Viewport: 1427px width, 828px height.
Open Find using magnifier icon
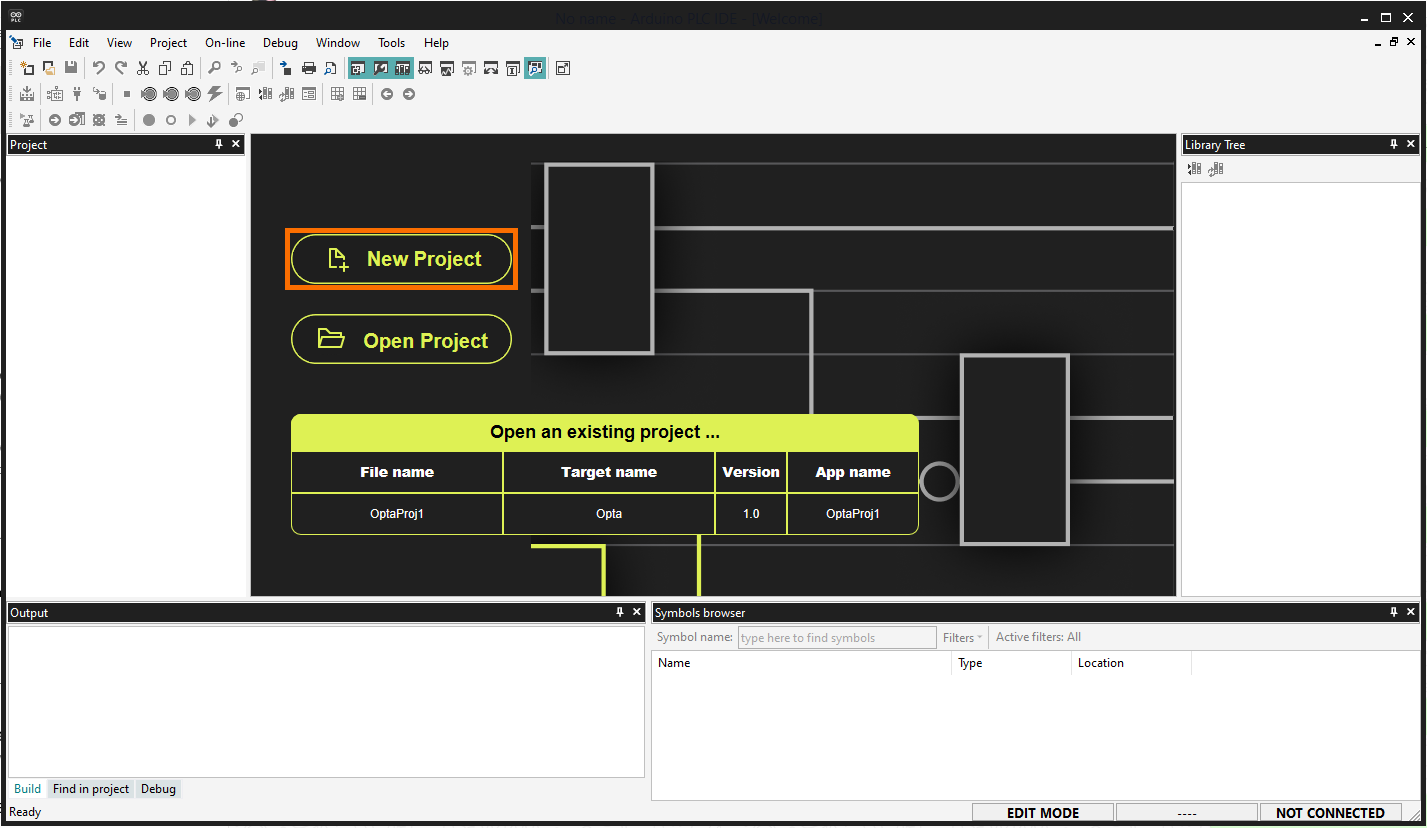(x=214, y=68)
